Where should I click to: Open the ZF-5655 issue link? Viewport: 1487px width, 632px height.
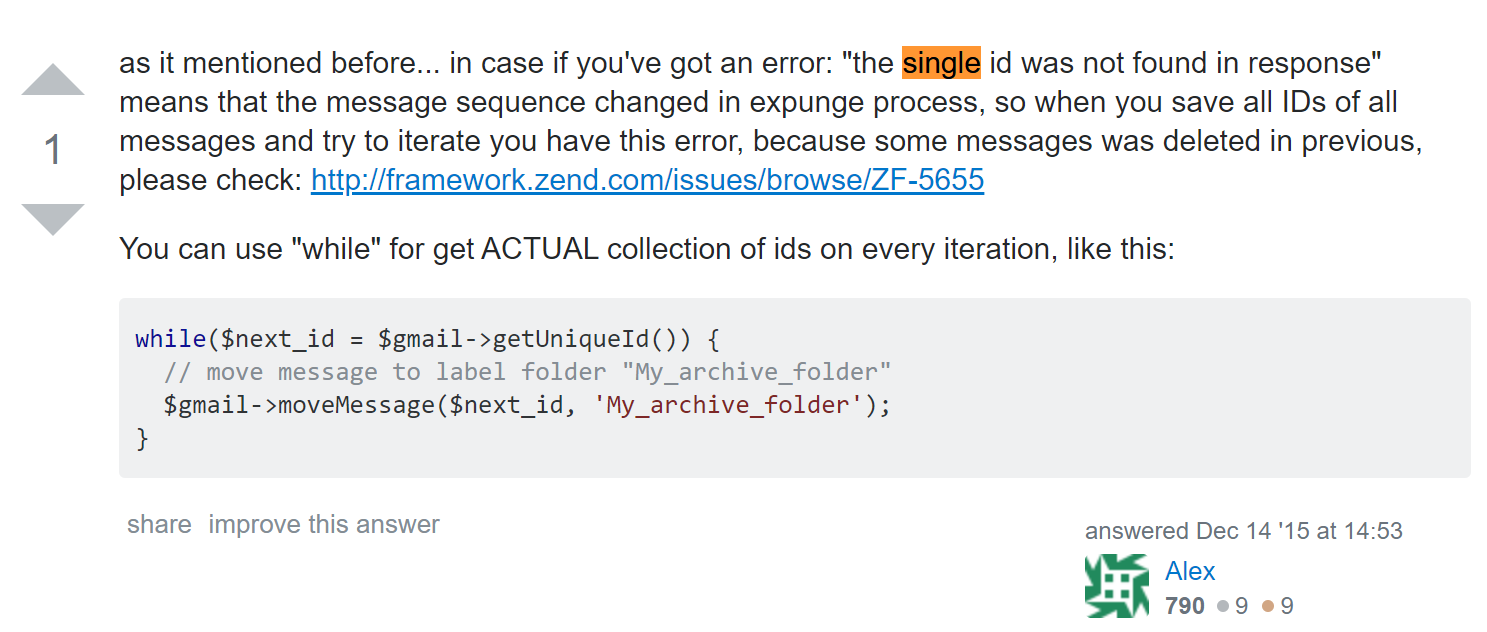click(x=647, y=180)
